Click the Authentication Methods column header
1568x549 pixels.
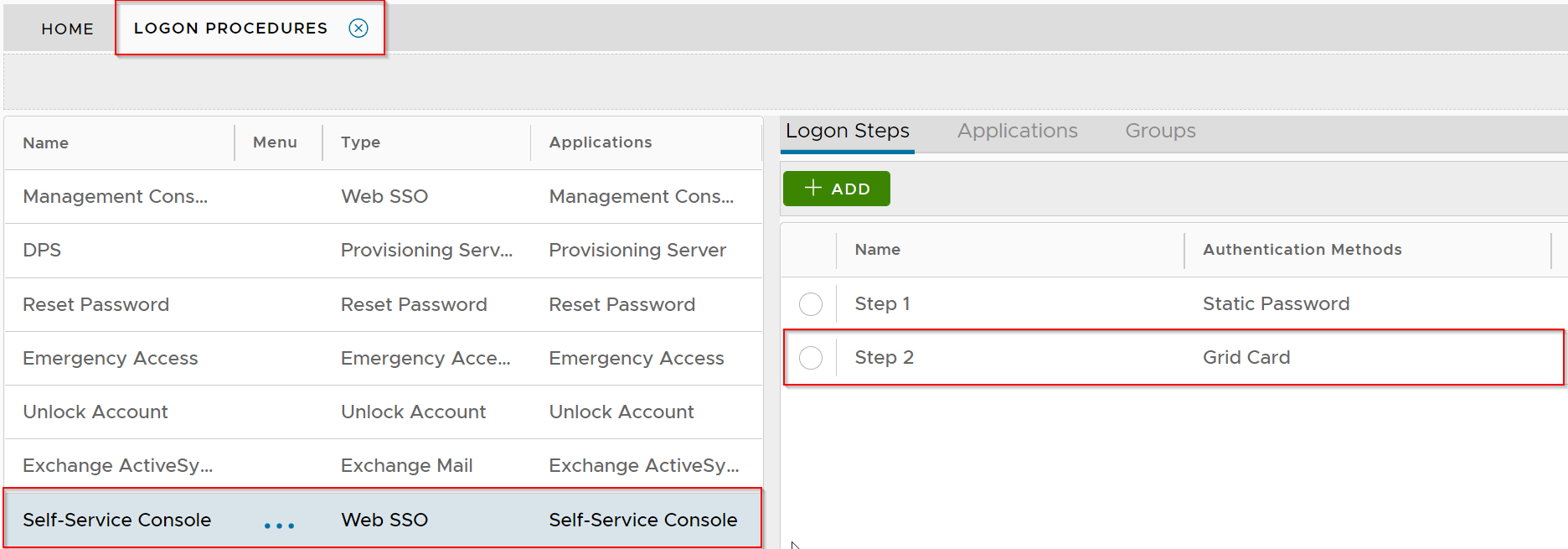1302,250
